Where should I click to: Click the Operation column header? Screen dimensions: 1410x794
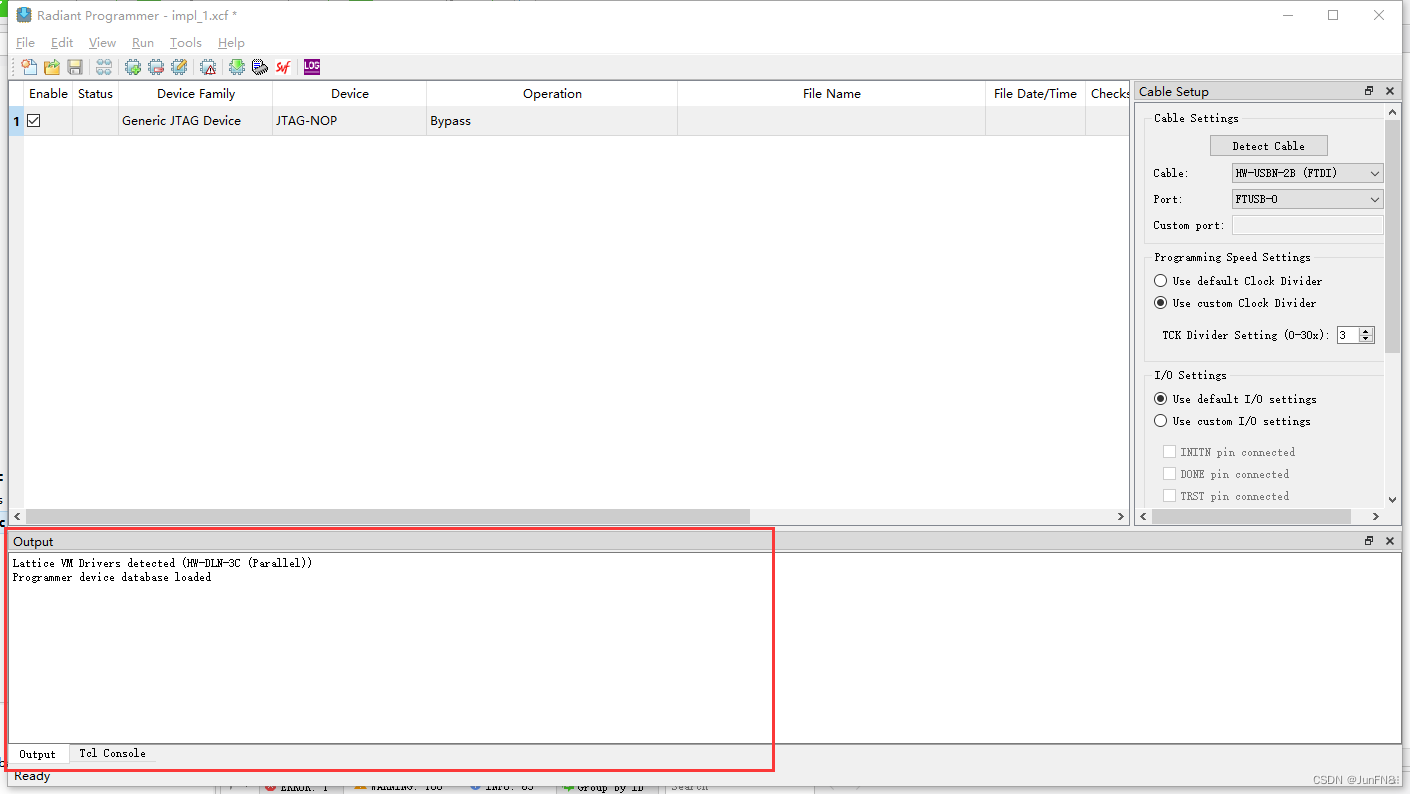[552, 93]
